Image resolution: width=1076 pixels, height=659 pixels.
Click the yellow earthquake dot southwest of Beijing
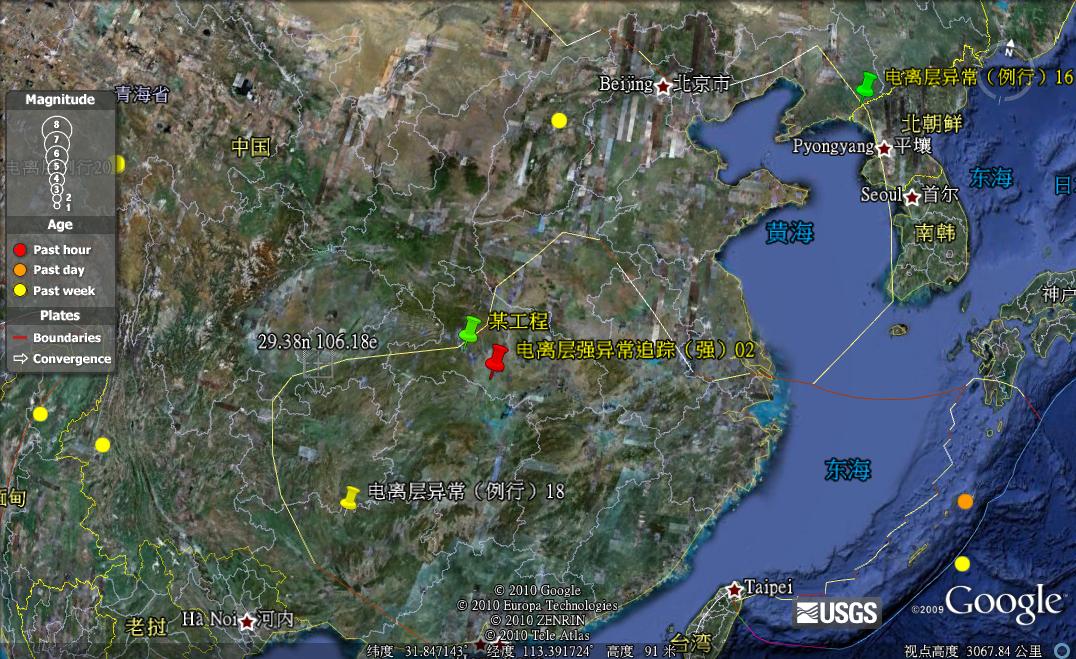pos(559,121)
